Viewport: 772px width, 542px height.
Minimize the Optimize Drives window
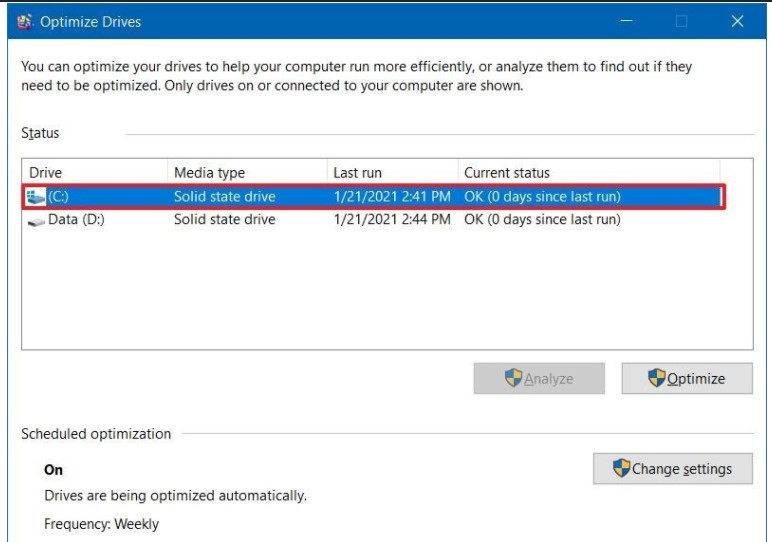click(628, 21)
